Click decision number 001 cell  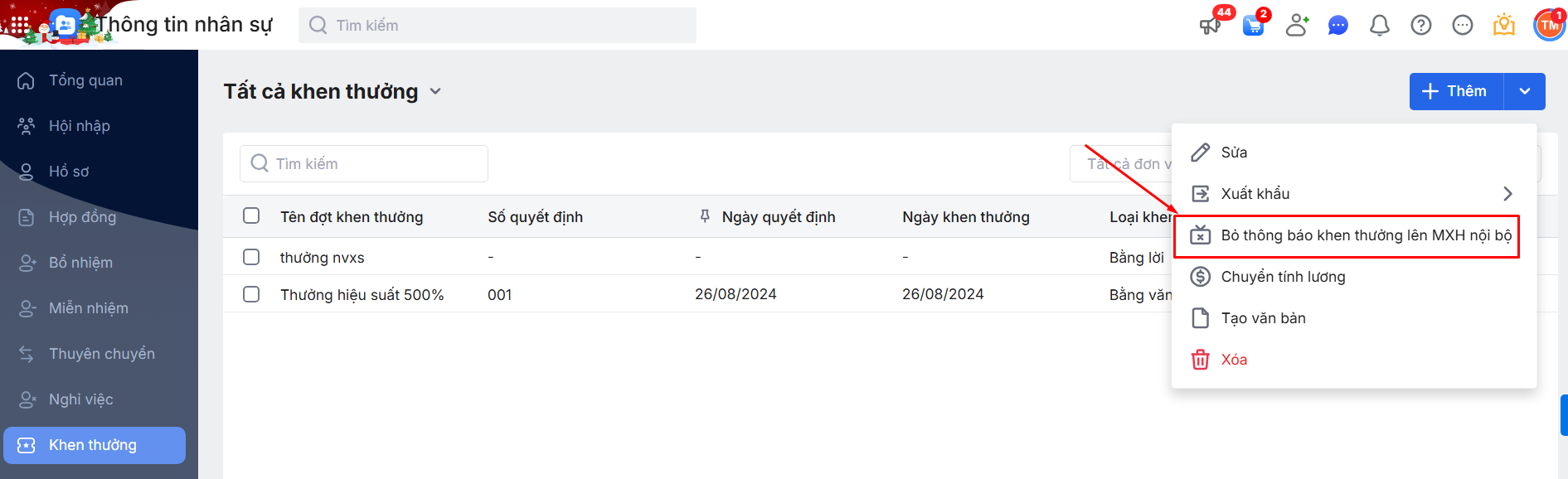tap(500, 295)
